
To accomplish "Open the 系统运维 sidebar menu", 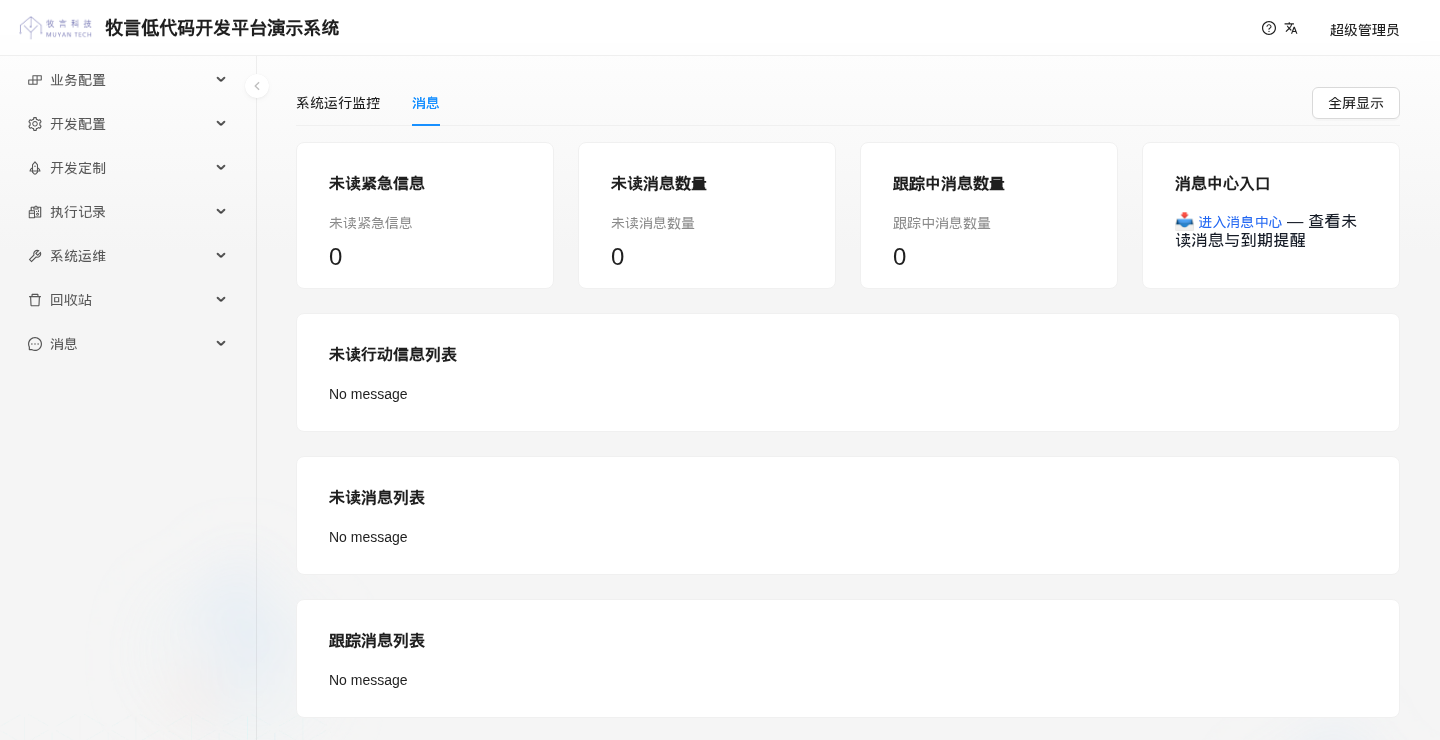I will pyautogui.click(x=128, y=256).
